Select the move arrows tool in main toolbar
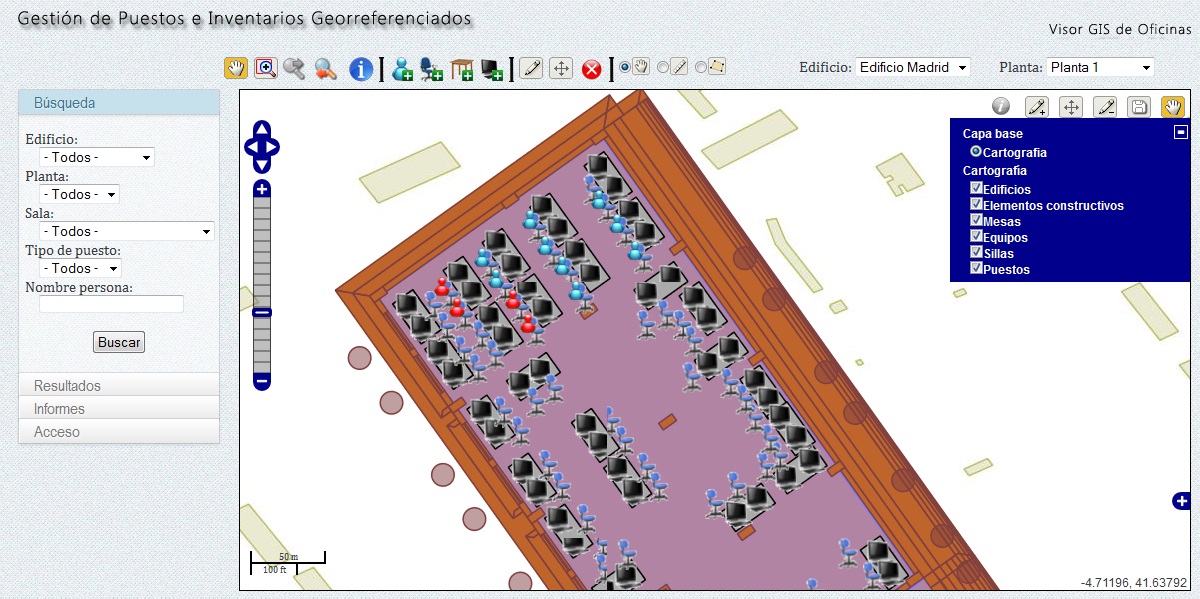 coord(562,69)
